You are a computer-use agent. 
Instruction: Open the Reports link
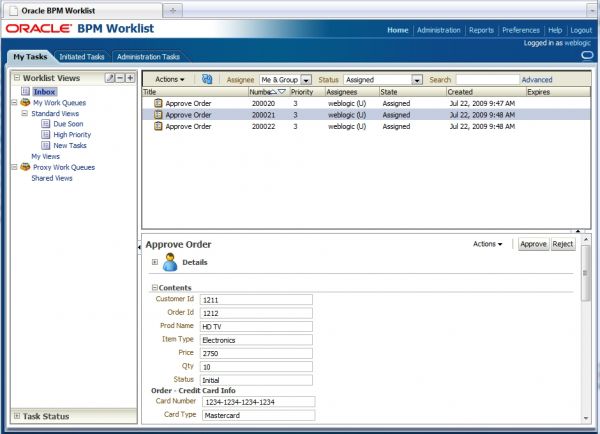[481, 30]
